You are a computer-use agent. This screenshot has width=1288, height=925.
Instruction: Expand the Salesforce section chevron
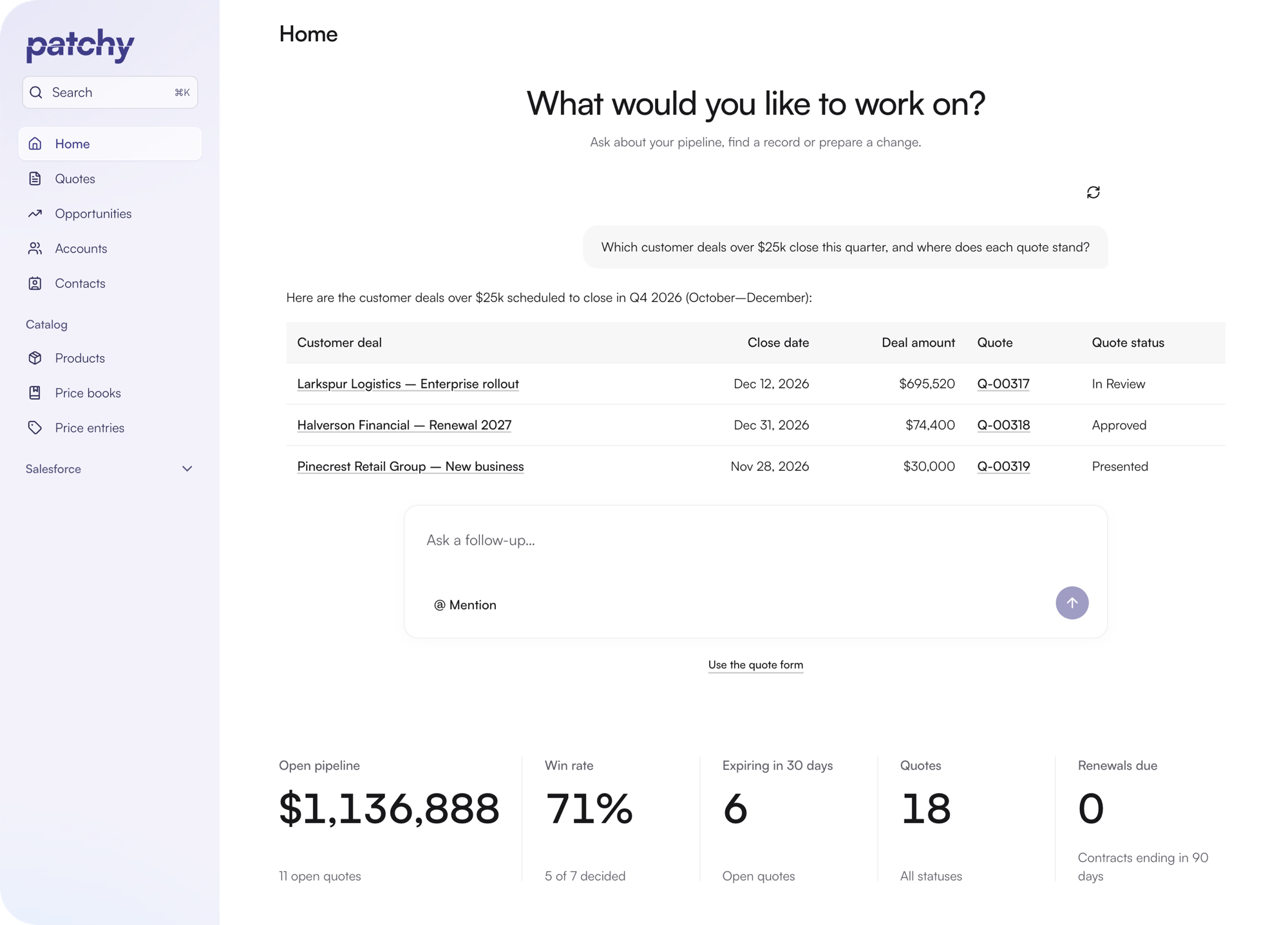[187, 469]
